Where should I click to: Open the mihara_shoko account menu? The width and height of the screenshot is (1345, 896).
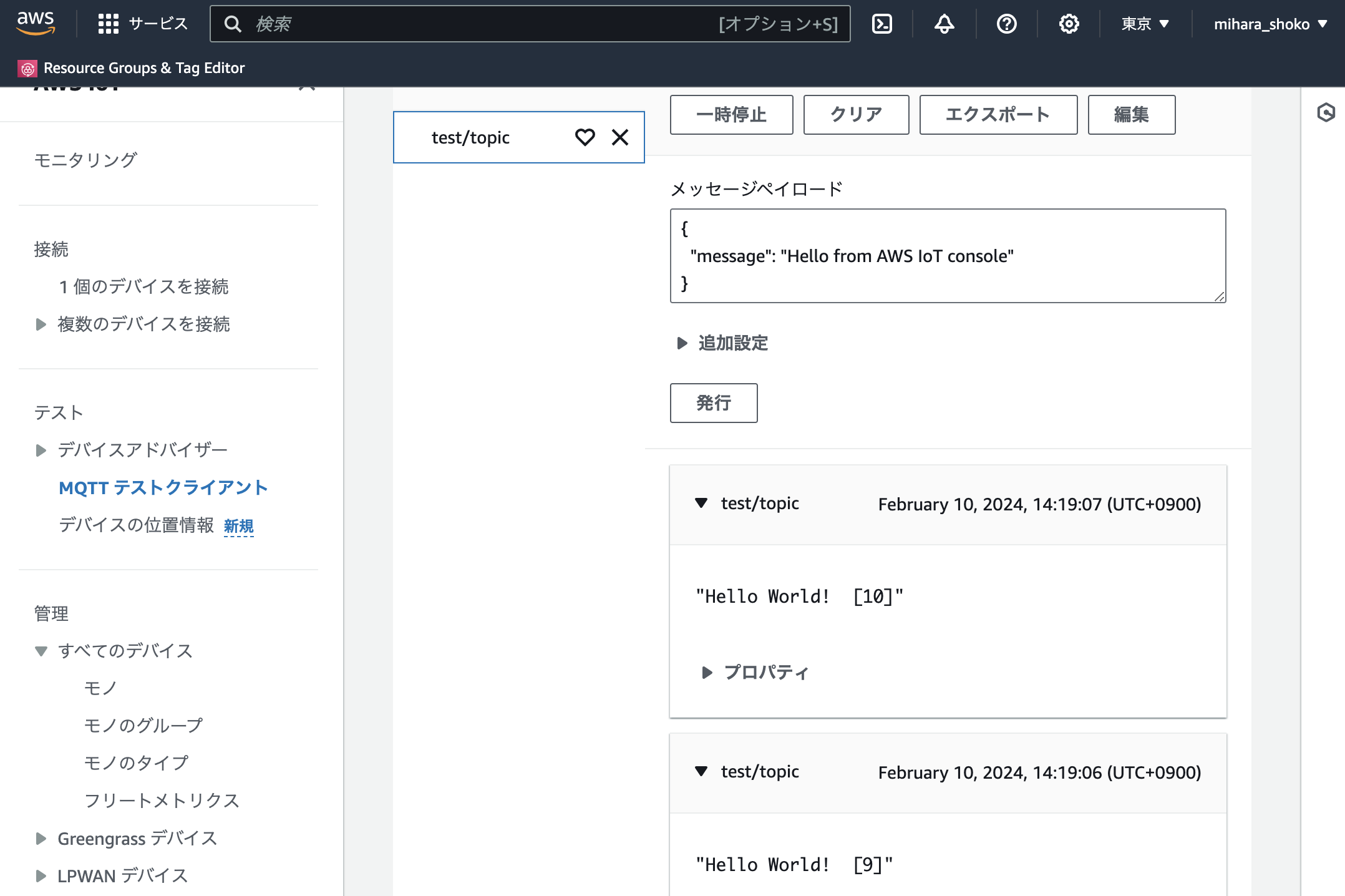1270,24
